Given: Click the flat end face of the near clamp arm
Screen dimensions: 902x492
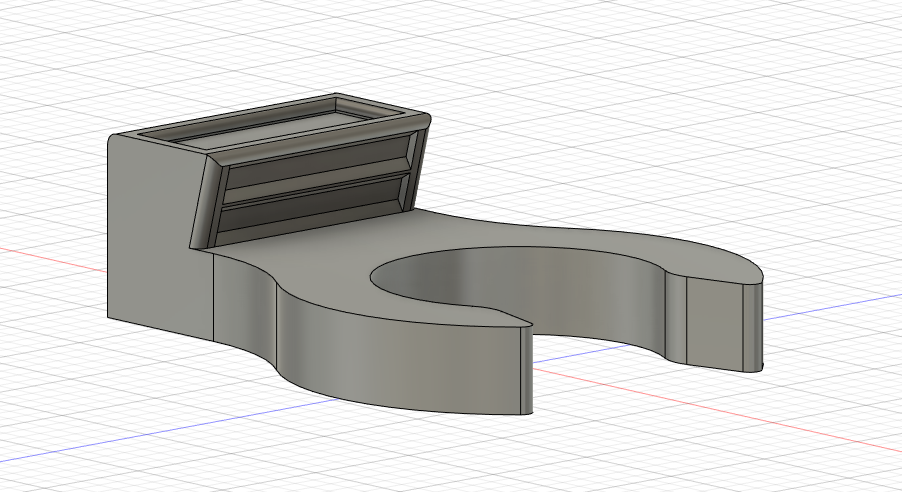Looking at the screenshot, I should 526,368.
